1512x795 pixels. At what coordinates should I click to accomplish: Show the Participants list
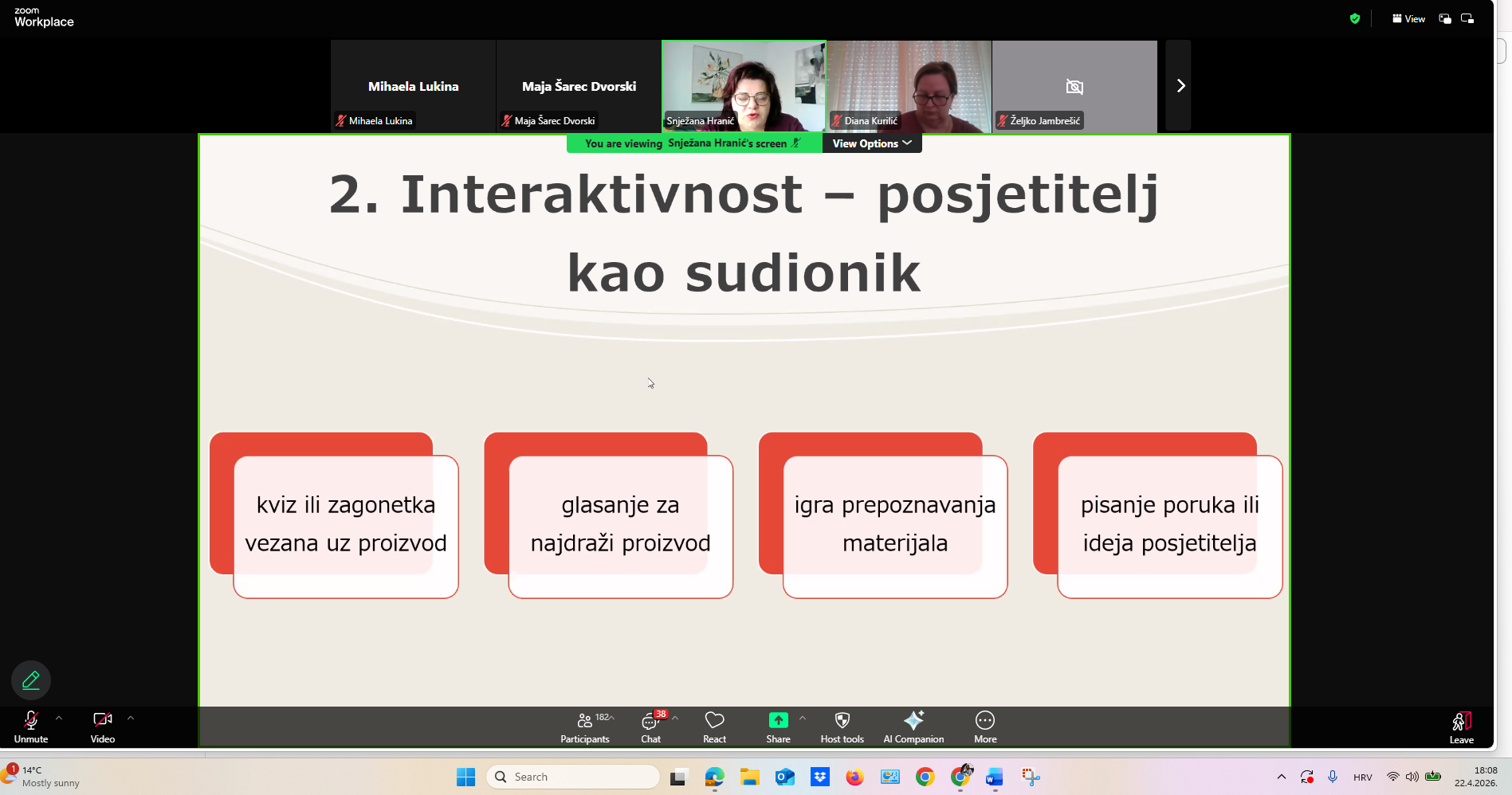pyautogui.click(x=584, y=726)
